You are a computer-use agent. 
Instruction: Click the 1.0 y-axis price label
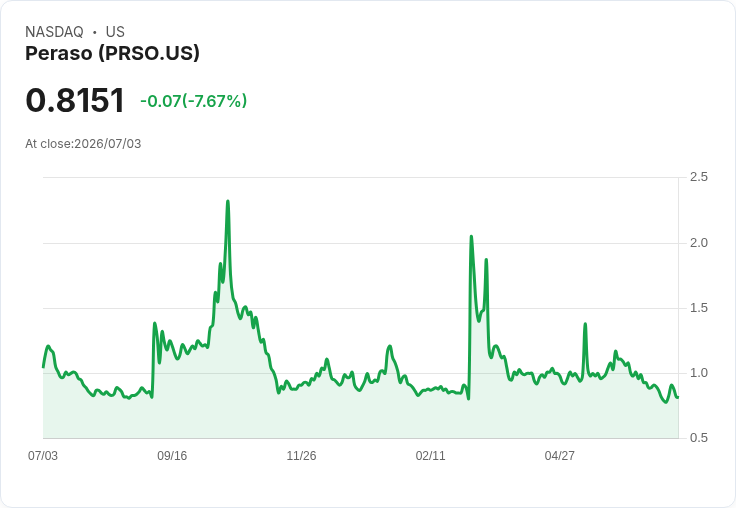[698, 373]
